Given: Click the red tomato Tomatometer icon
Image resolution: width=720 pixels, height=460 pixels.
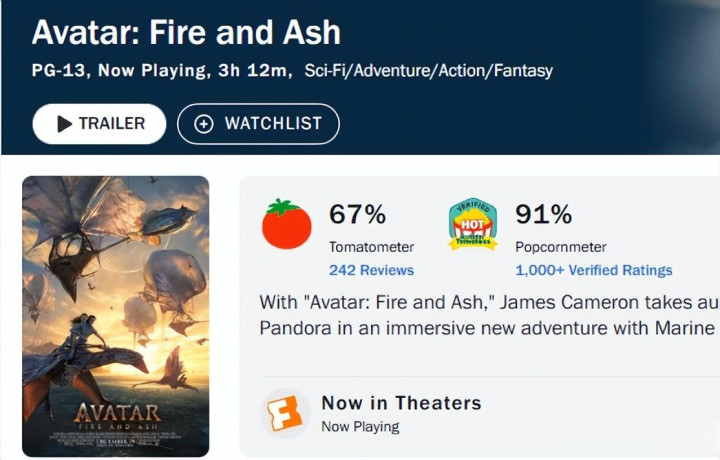Looking at the screenshot, I should coord(287,223).
